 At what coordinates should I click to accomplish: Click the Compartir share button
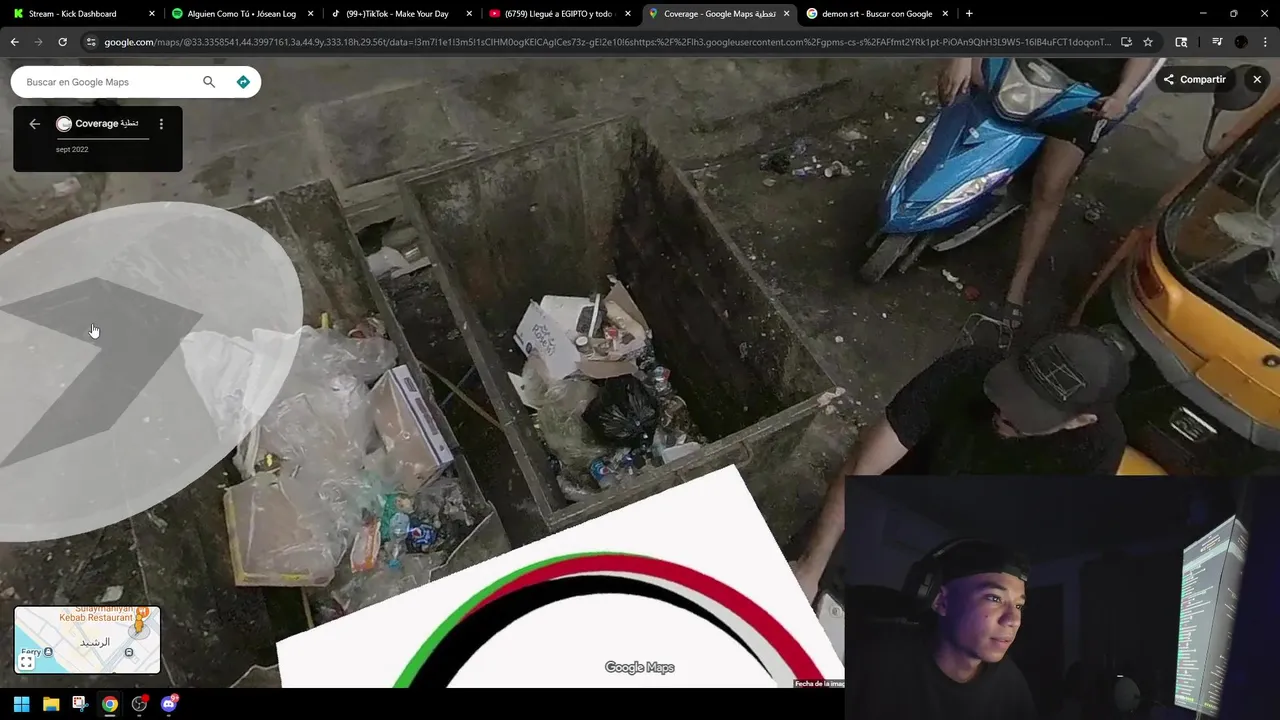pyautogui.click(x=1195, y=79)
